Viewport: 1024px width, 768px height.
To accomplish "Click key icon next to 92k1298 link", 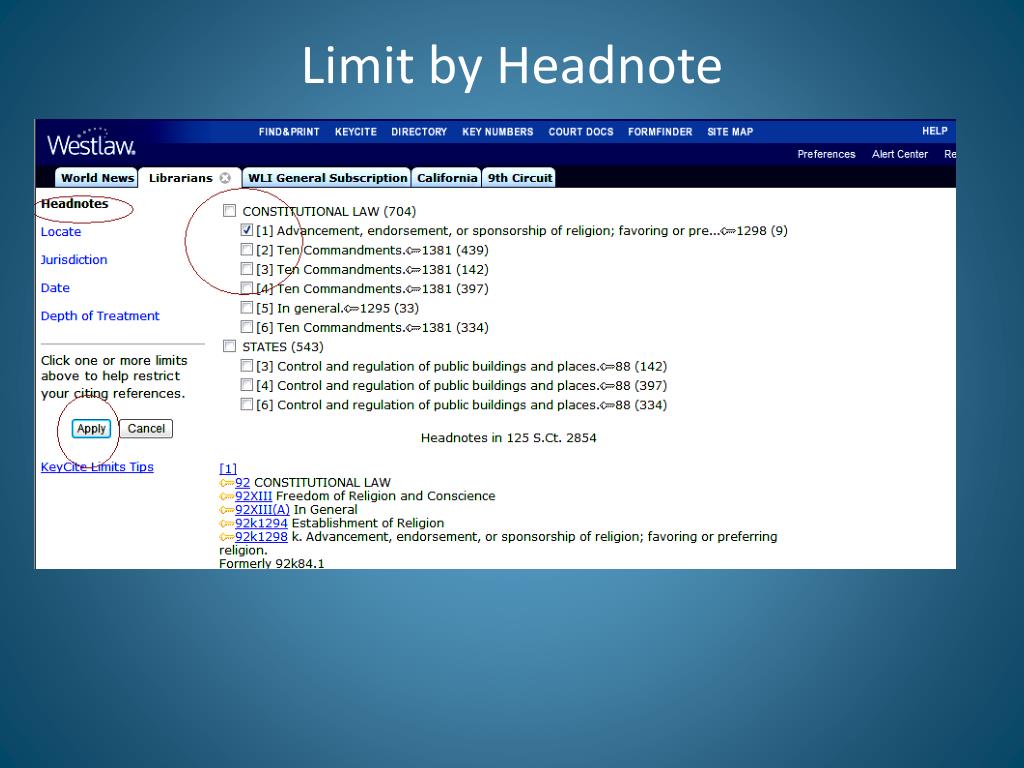I will [x=227, y=537].
